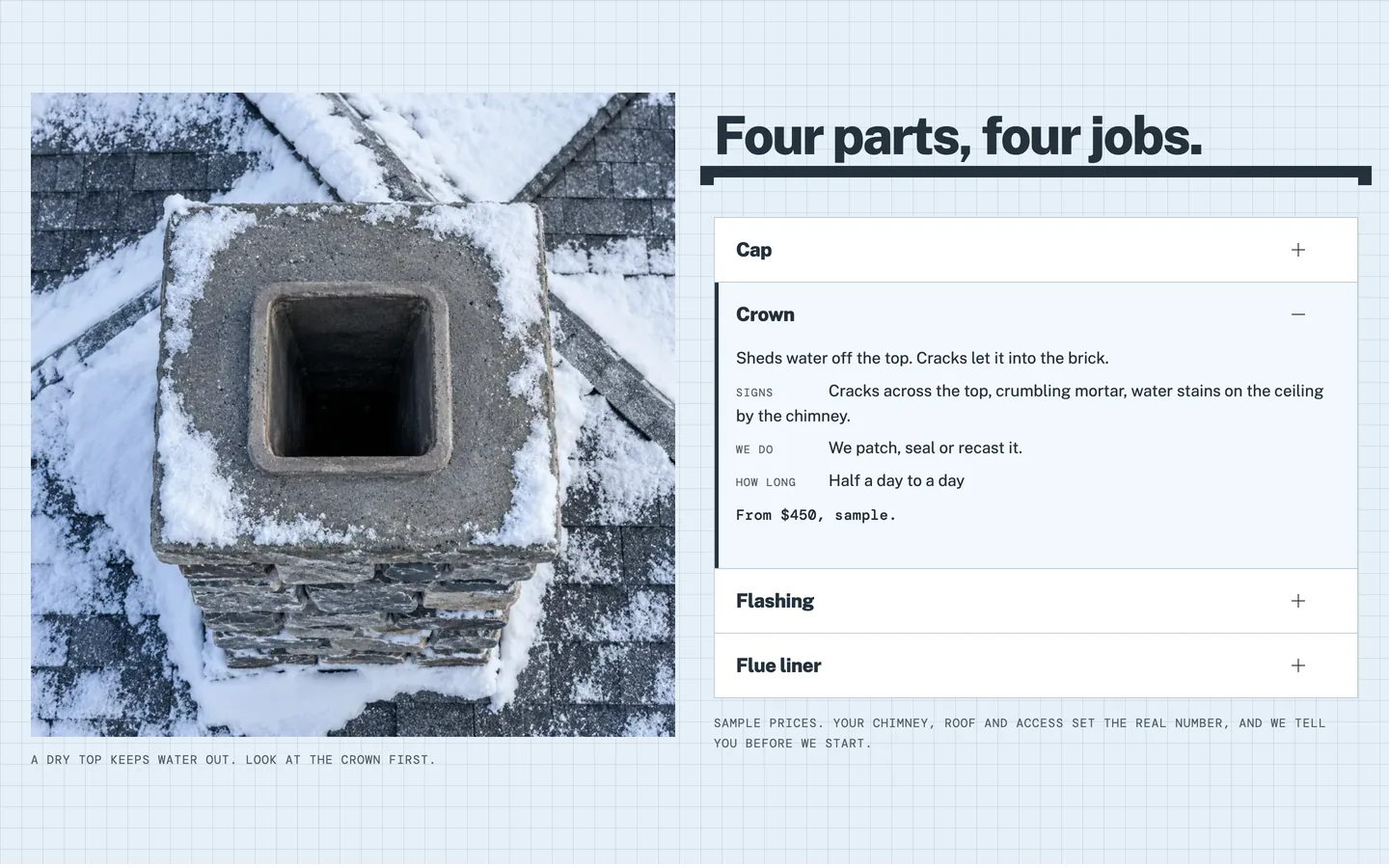Click the "SAMPLE PRICES" disclaimer note
Viewport: 1389px width, 868px height.
point(1020,733)
